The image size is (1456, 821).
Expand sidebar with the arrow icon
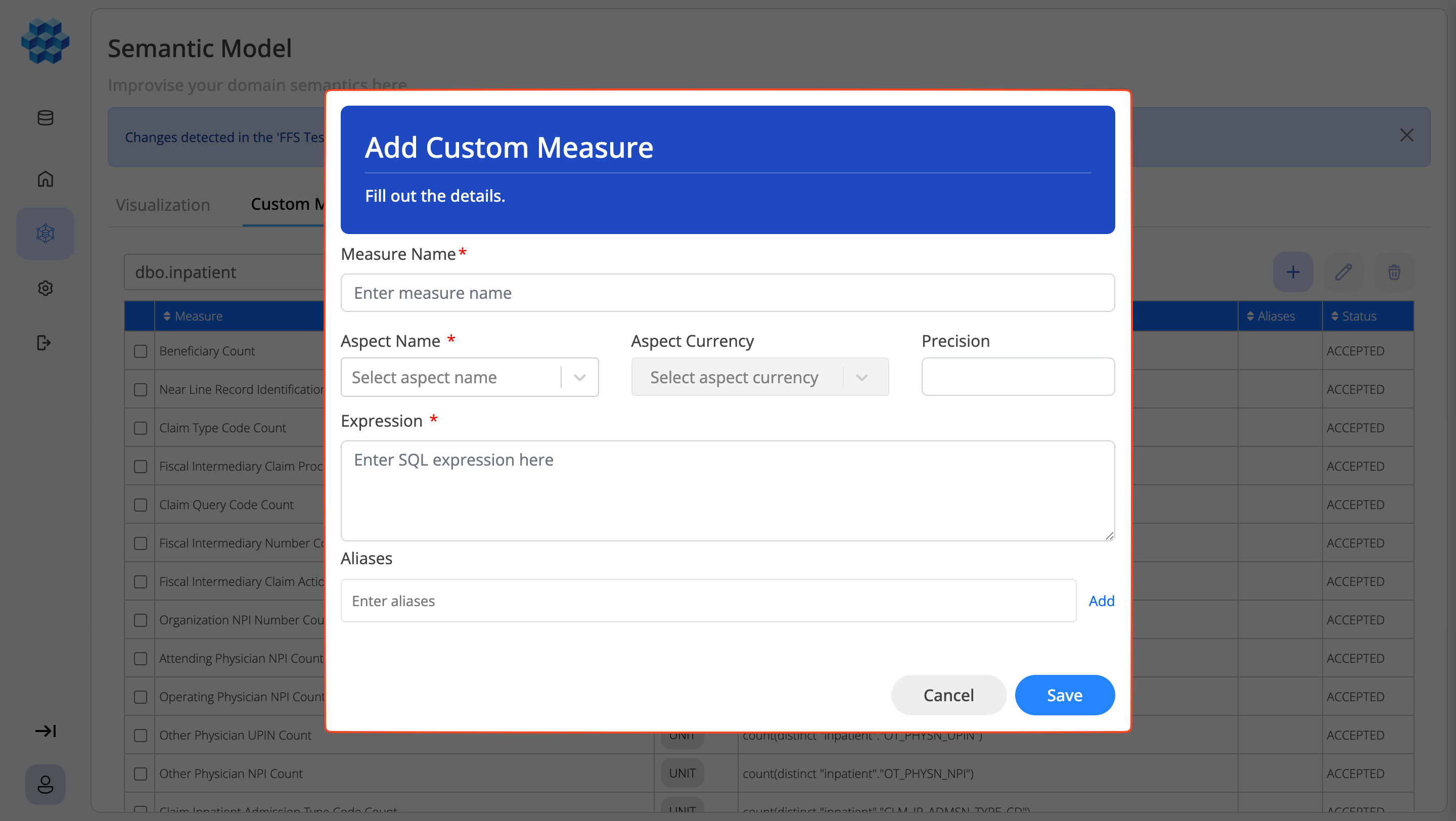[45, 731]
